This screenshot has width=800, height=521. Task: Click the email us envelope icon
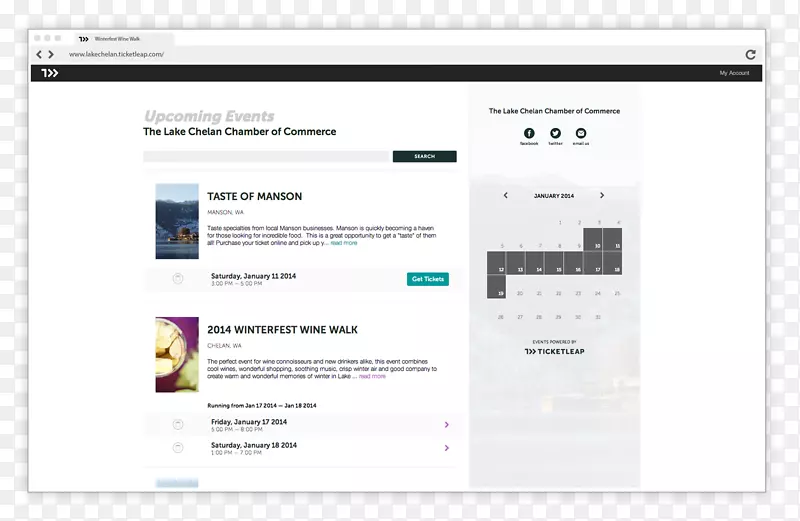click(581, 133)
